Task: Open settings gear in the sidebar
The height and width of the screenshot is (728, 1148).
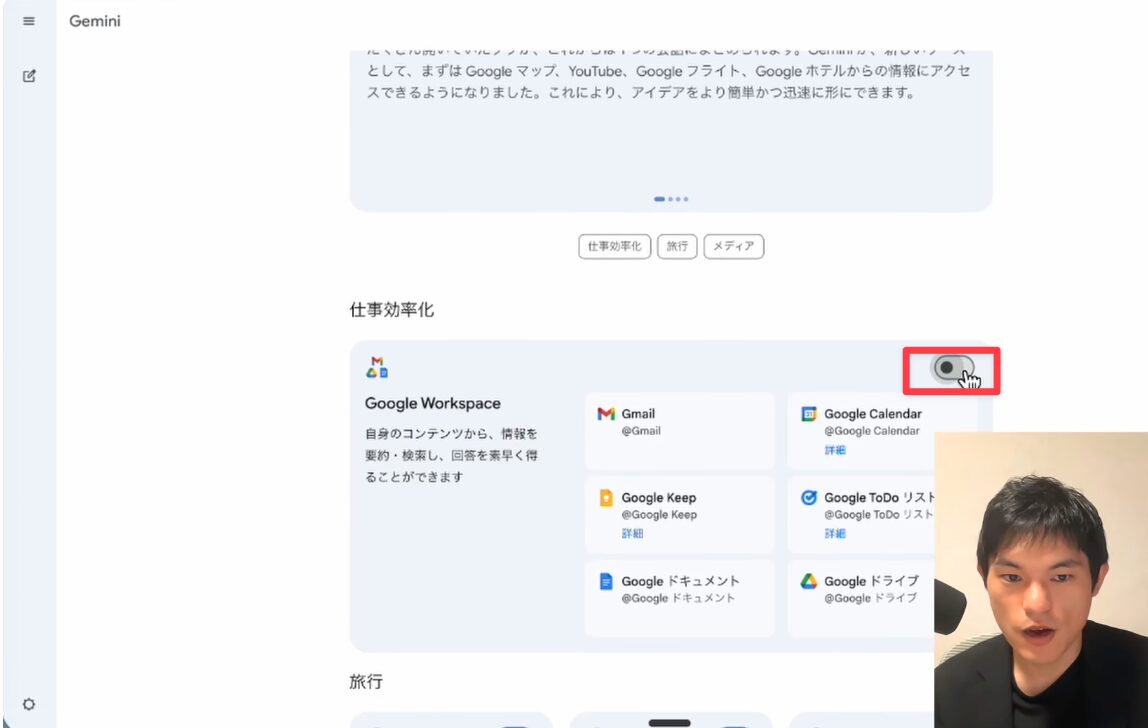Action: 29,704
